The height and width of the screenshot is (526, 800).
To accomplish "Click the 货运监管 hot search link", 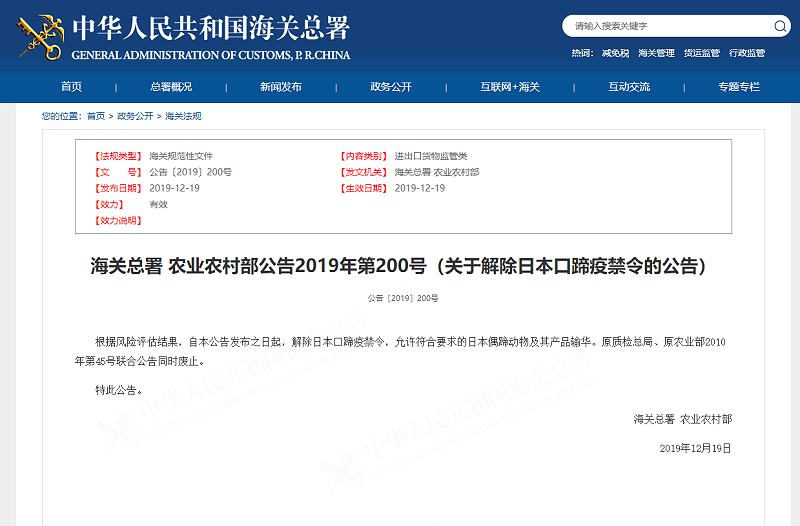I will click(x=701, y=53).
